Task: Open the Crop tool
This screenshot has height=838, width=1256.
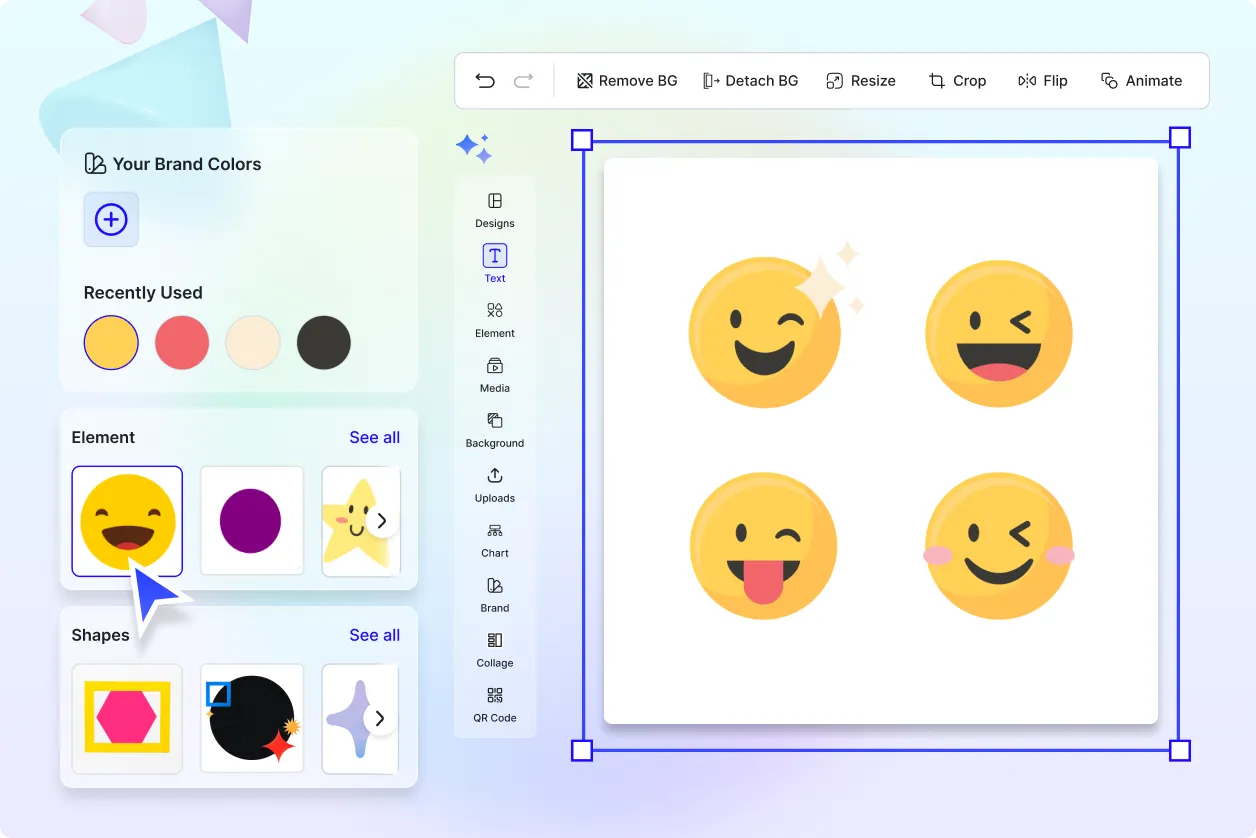Action: coord(957,80)
